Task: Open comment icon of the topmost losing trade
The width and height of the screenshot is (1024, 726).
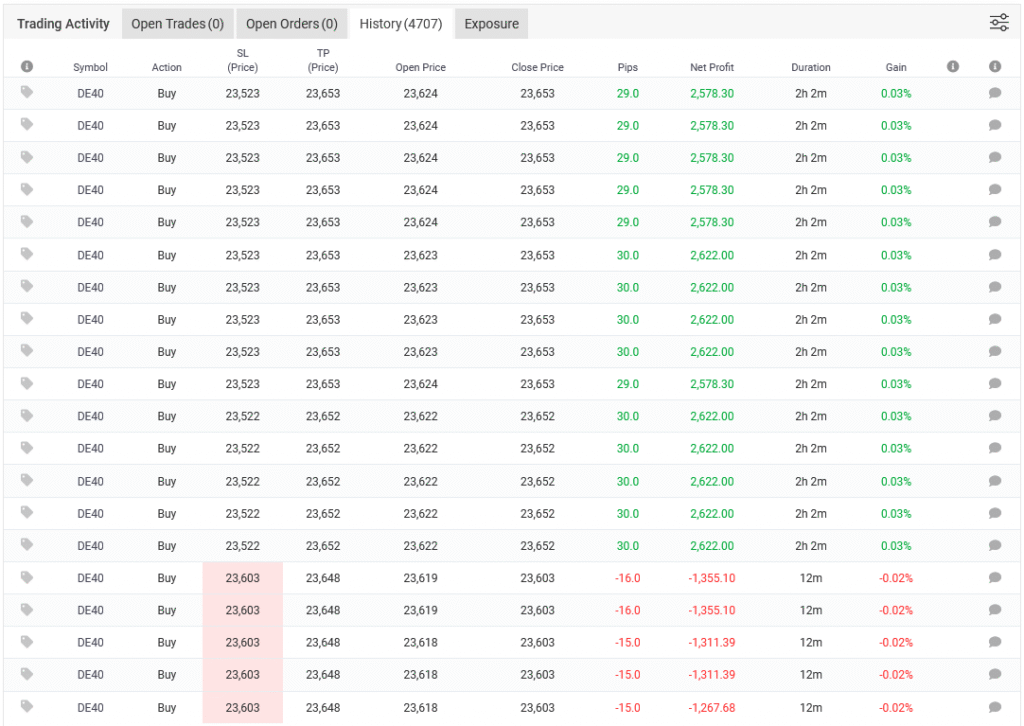Action: click(x=995, y=578)
